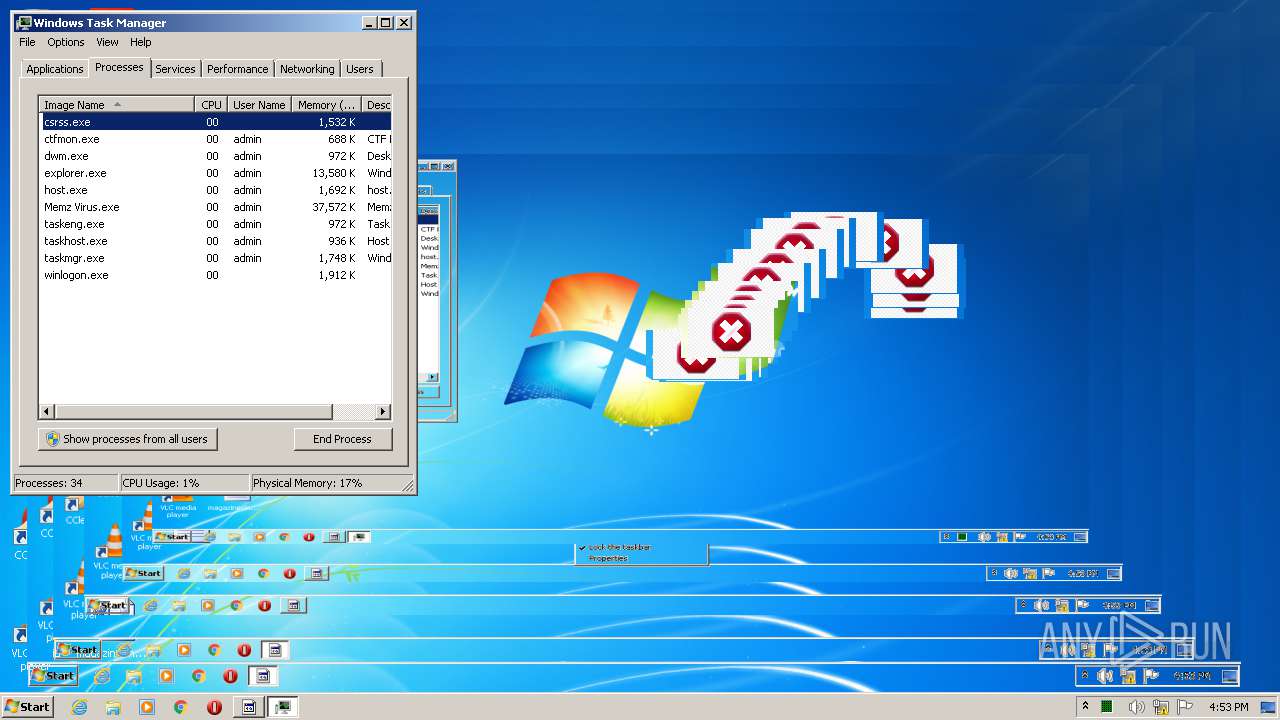Open the File menu in Task Manager

click(x=27, y=42)
